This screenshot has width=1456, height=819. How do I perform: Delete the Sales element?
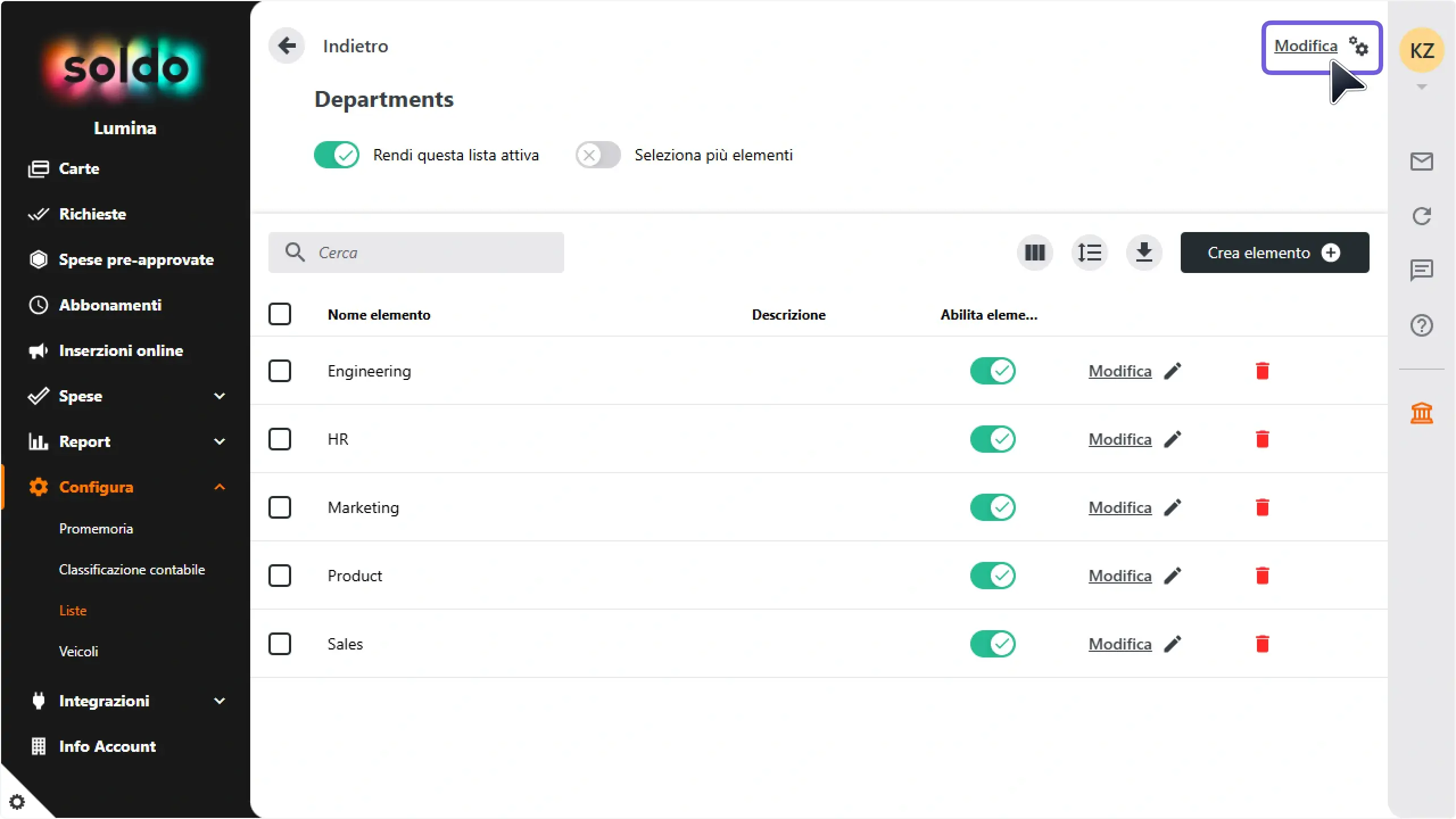[x=1263, y=644]
